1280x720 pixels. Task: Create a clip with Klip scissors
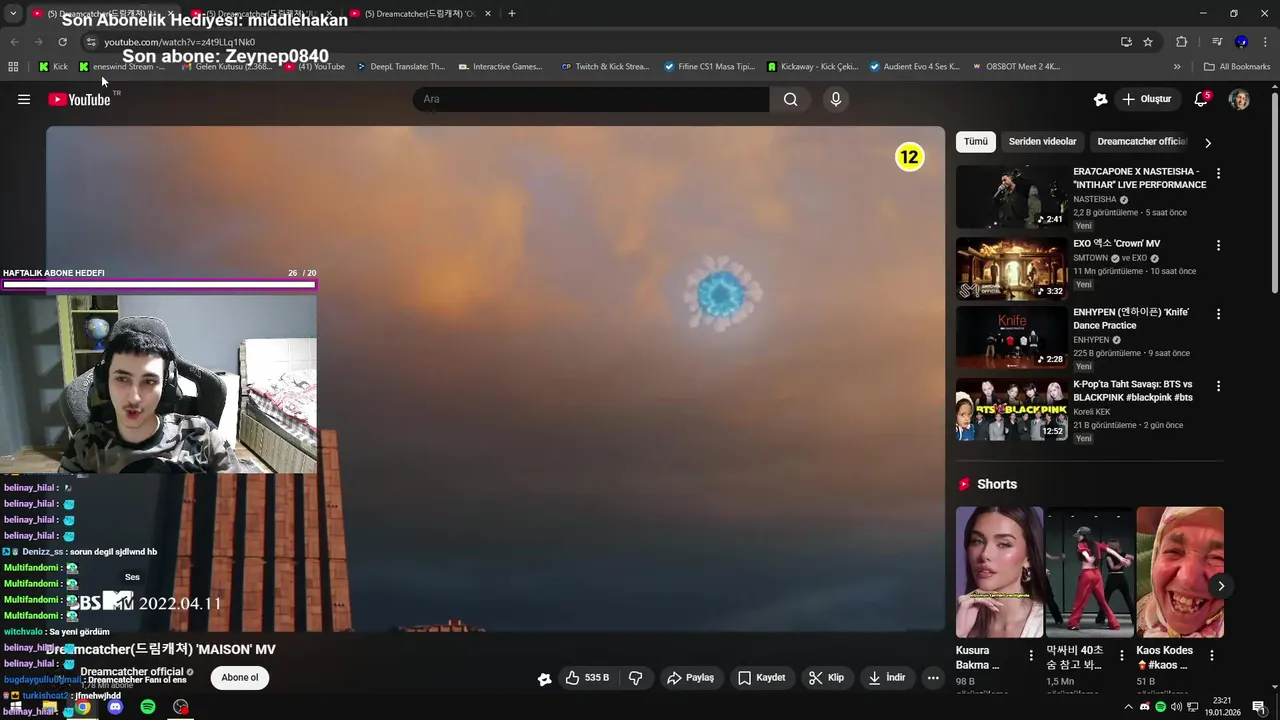click(x=826, y=678)
